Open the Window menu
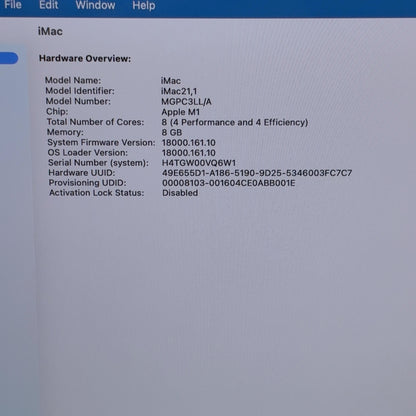Screen dimensions: 416x416 95,5
